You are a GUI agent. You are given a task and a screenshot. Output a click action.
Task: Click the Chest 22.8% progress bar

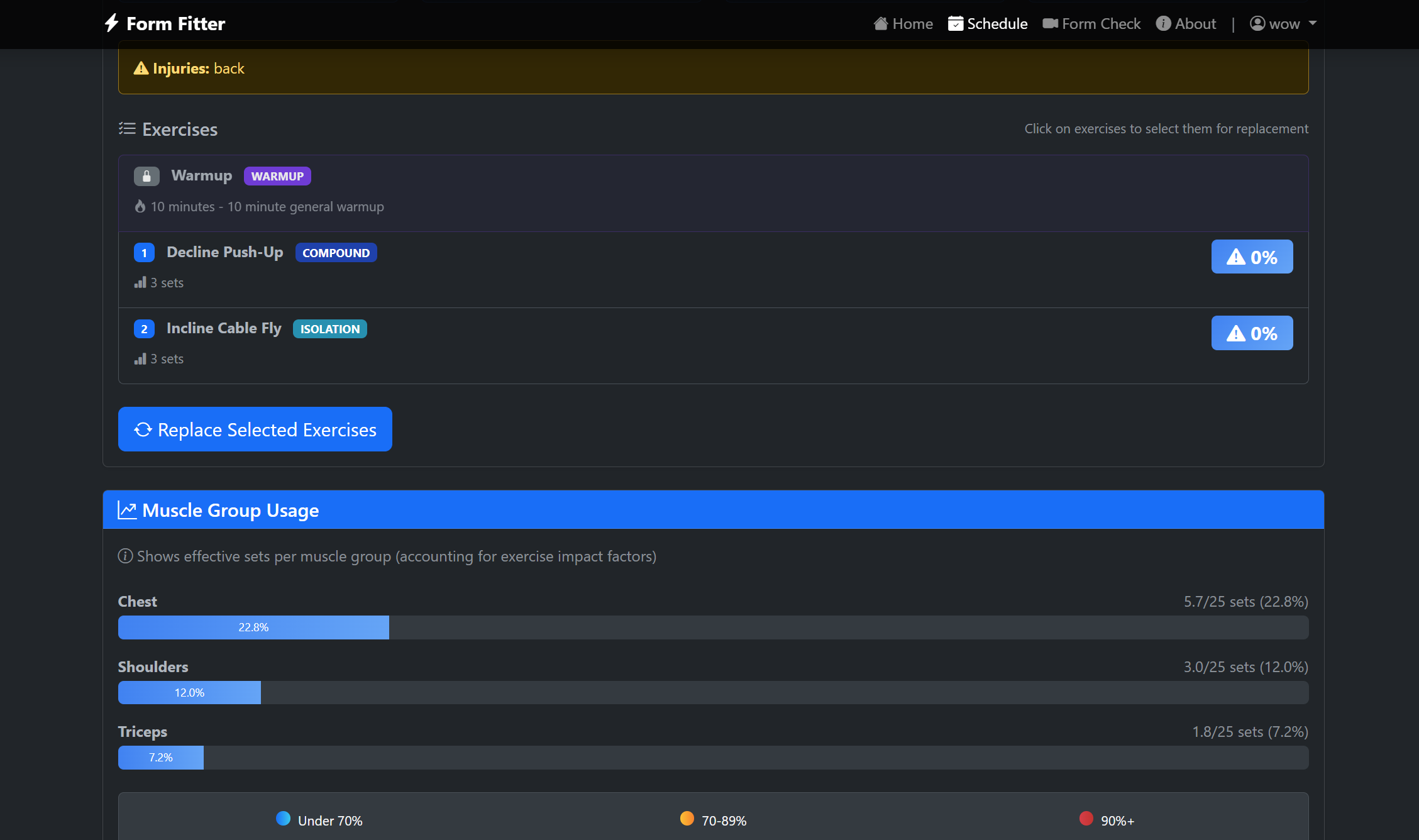click(253, 627)
